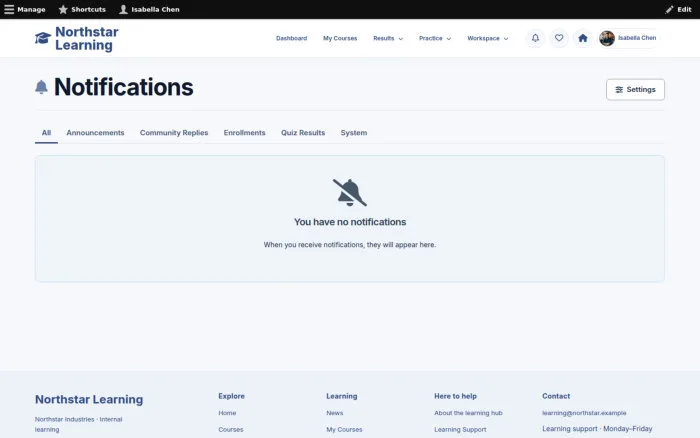
Task: Open Courses link in footer Explore
Action: (x=231, y=430)
